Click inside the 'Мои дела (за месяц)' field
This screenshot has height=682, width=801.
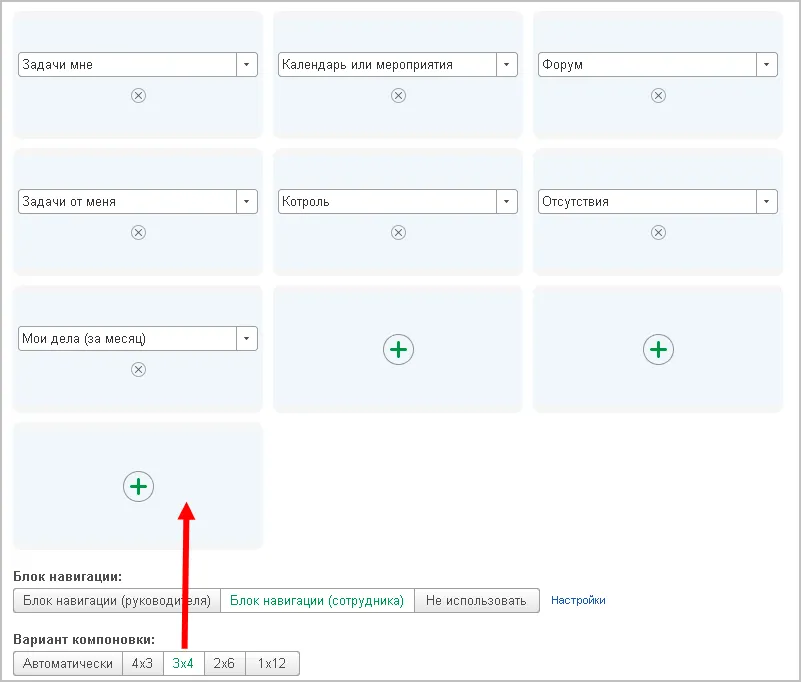(127, 338)
